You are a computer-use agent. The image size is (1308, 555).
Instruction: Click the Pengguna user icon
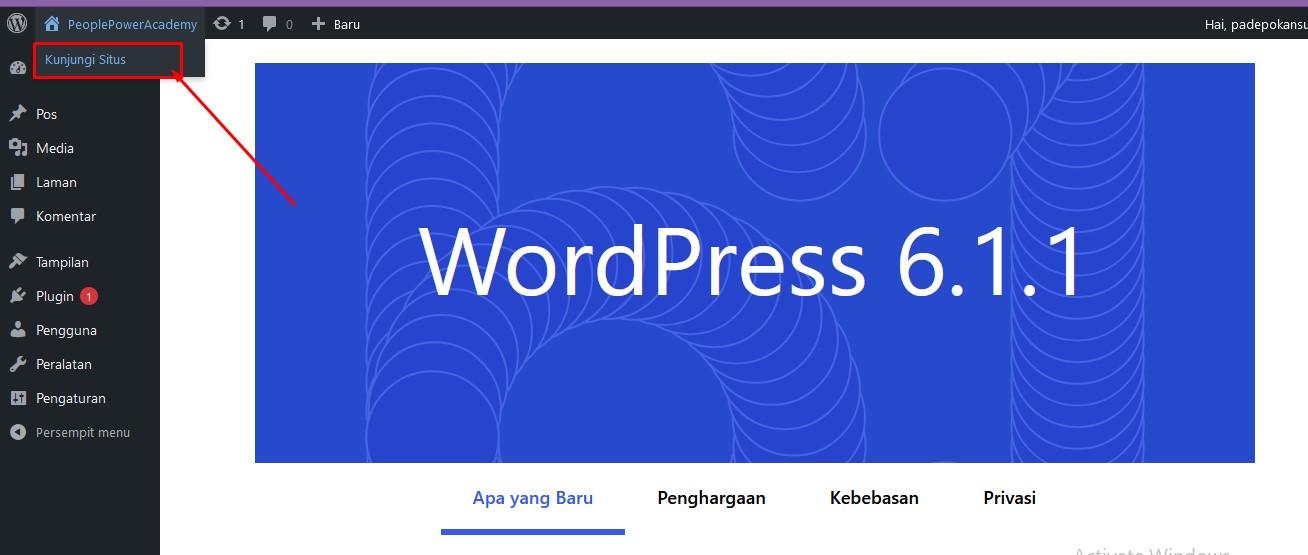click(x=18, y=330)
